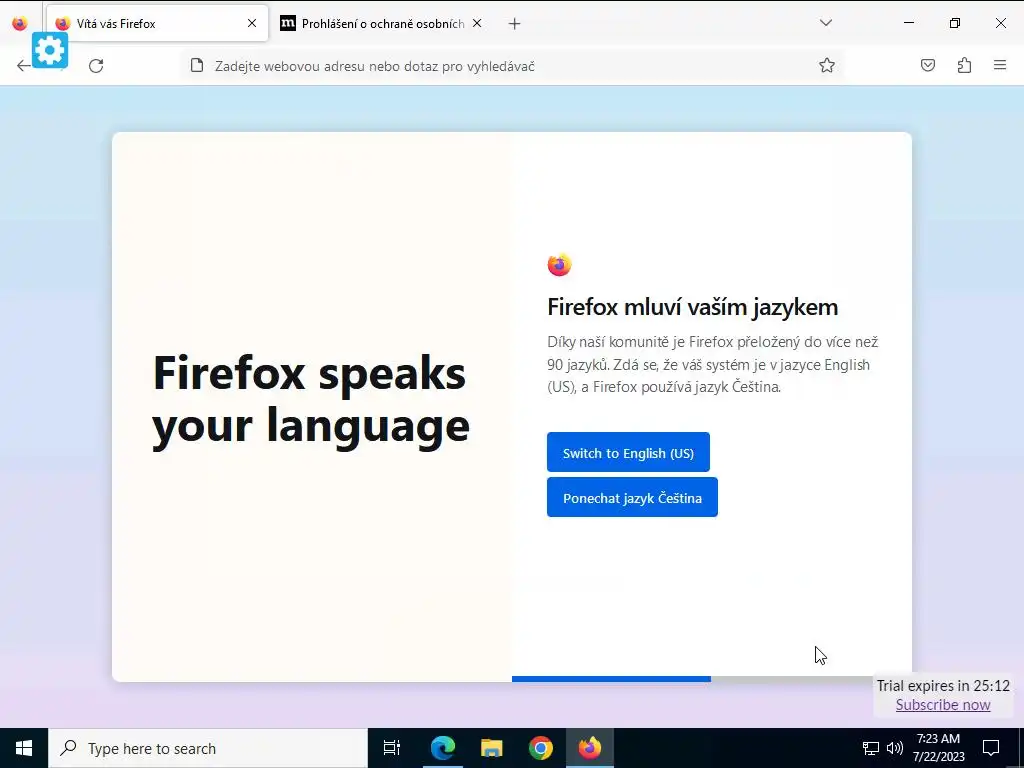Click the heading 'Firefox mluví vaším jazykem'
This screenshot has width=1024, height=768.
(x=692, y=307)
